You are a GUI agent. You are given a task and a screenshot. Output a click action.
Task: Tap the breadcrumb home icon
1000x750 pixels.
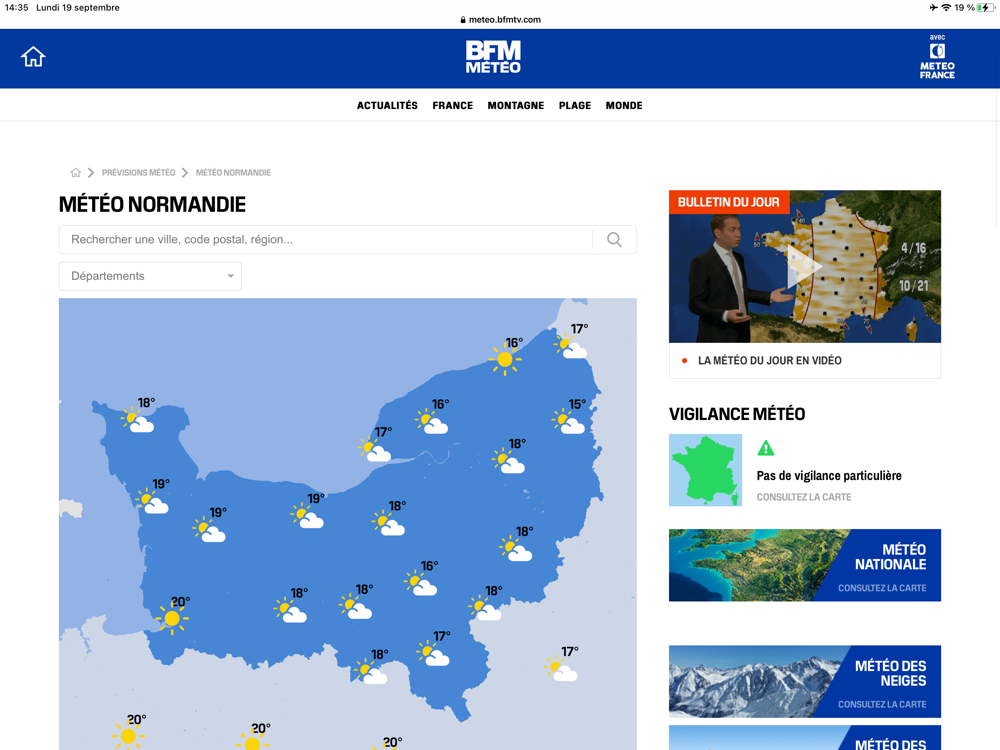click(75, 173)
